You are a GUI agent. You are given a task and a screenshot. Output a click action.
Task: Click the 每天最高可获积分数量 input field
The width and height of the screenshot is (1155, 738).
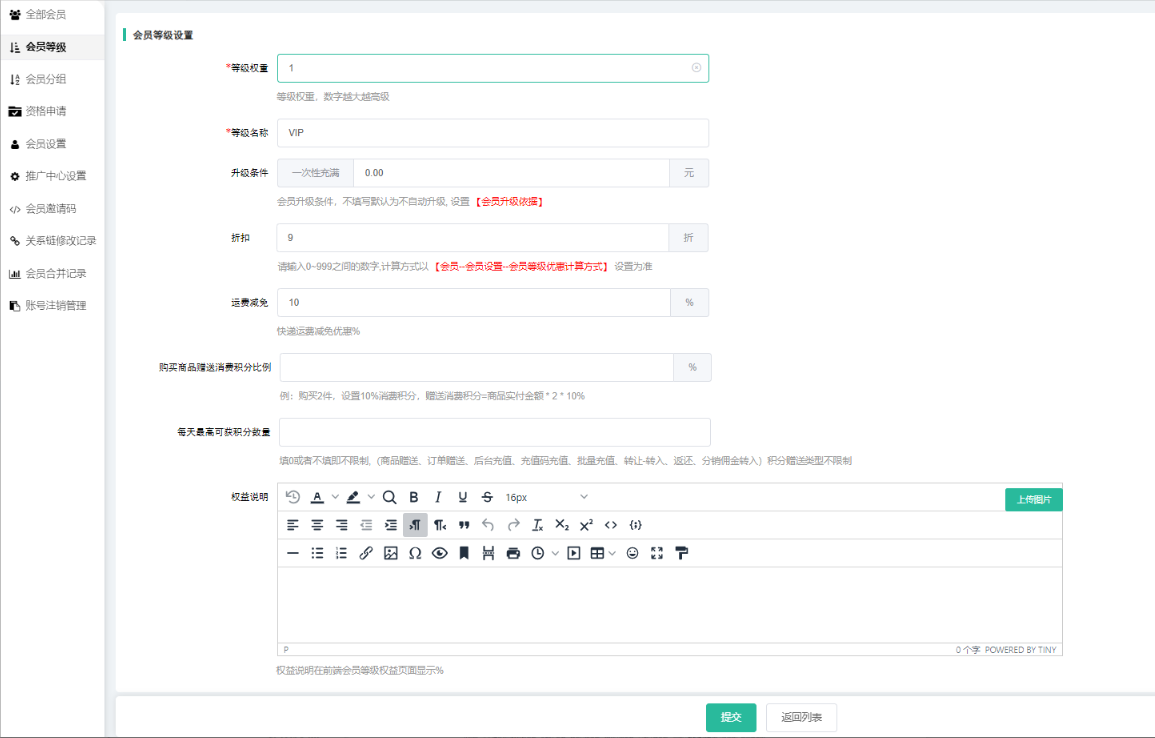[x=494, y=432]
